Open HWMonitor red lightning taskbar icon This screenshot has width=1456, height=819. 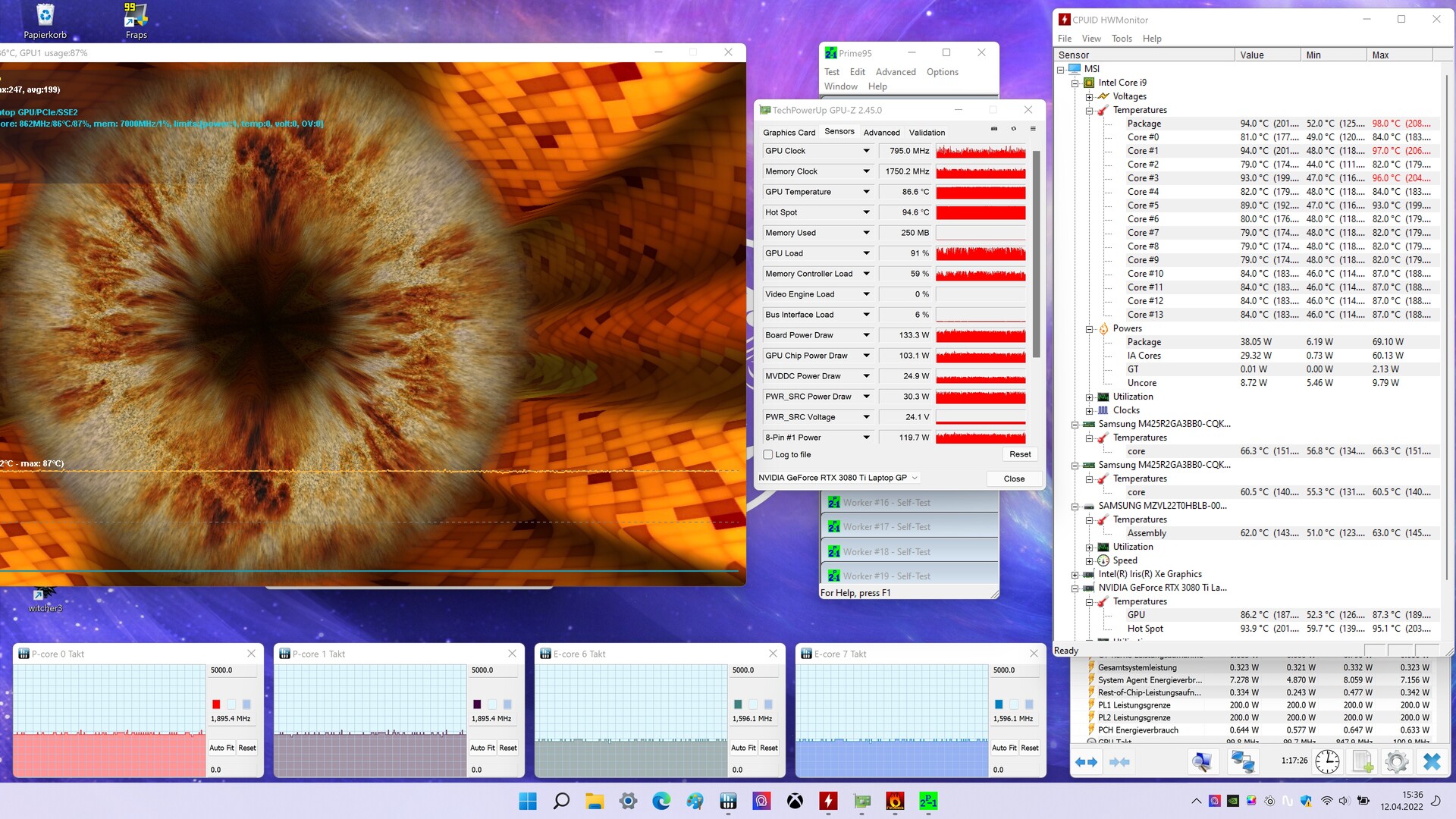tap(828, 802)
